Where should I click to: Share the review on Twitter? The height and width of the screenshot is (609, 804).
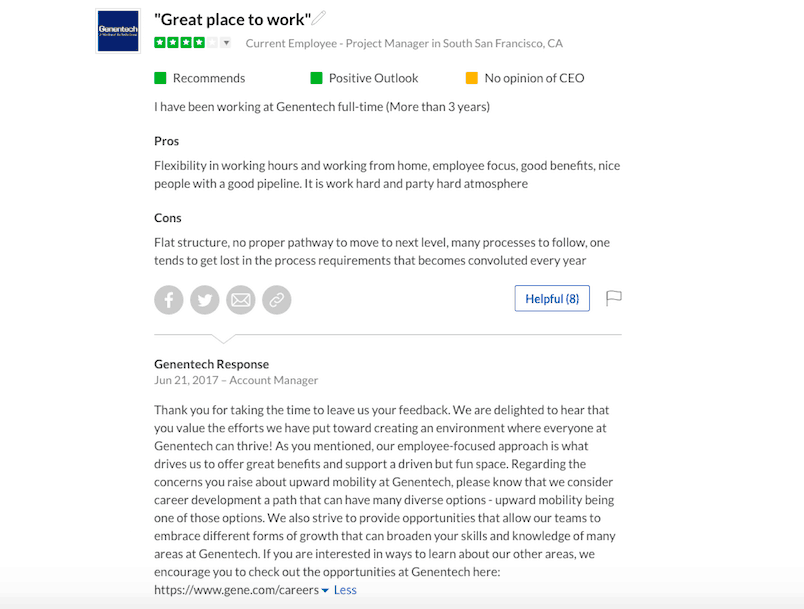[x=204, y=299]
